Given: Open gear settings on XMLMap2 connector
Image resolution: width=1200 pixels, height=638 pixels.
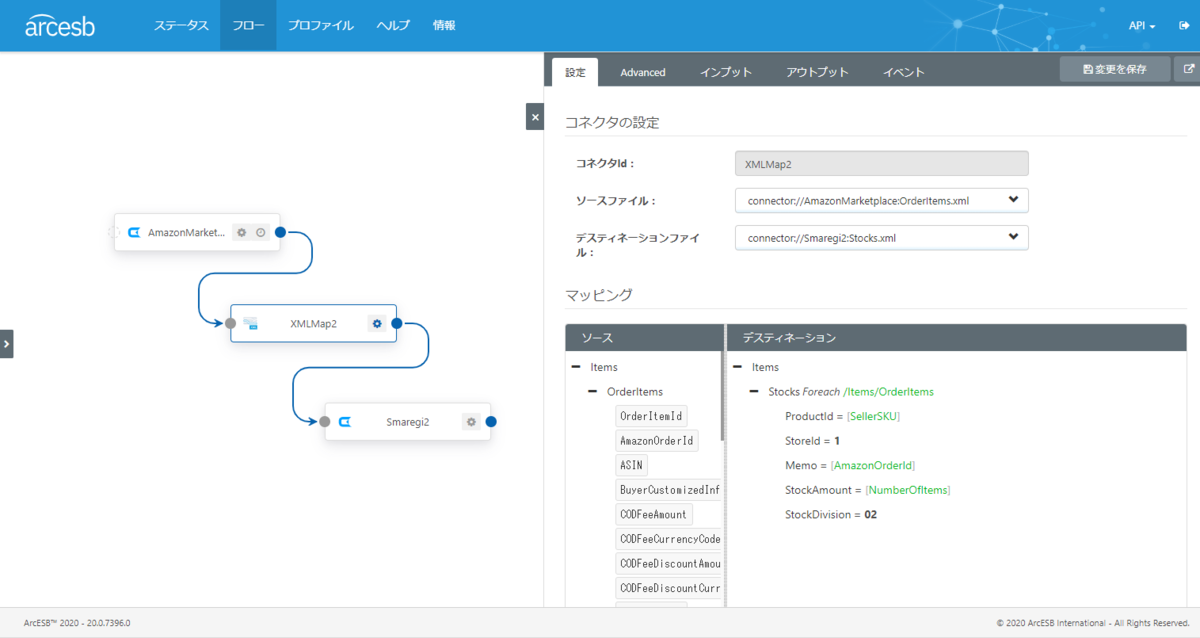Looking at the screenshot, I should (x=376, y=323).
